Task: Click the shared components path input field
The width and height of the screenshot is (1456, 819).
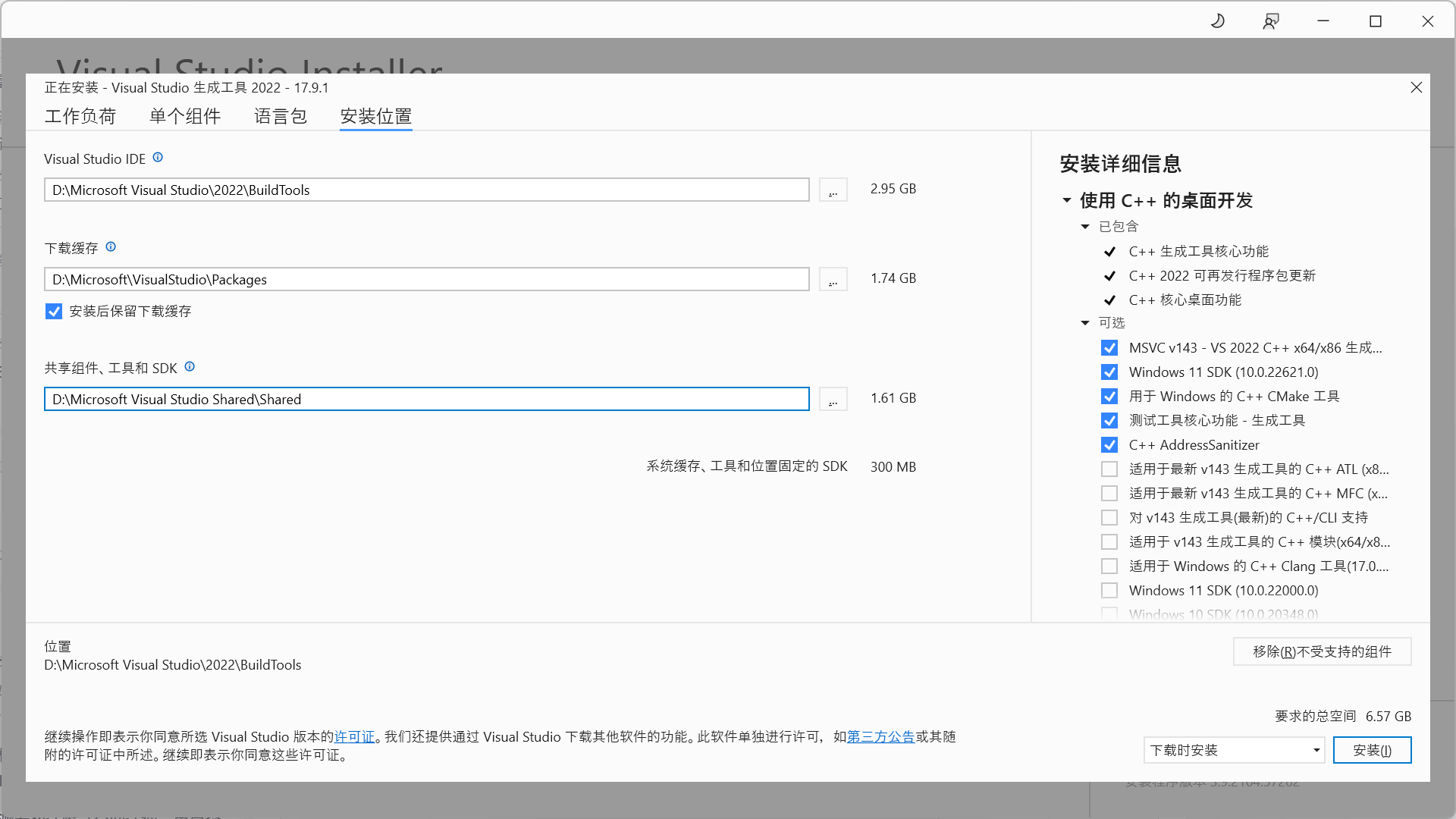Action: pos(426,400)
